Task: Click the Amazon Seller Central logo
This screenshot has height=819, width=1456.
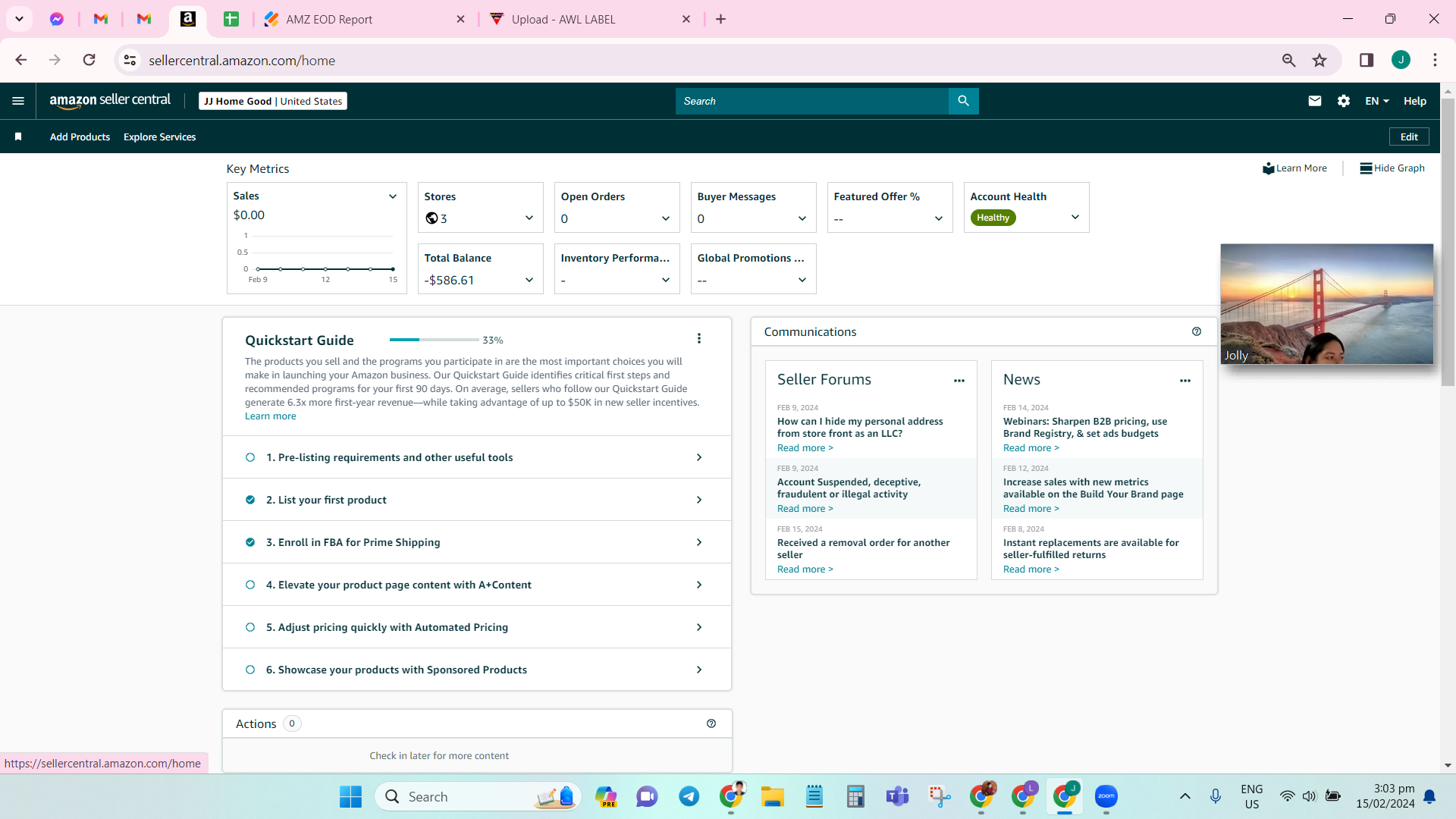Action: click(111, 101)
